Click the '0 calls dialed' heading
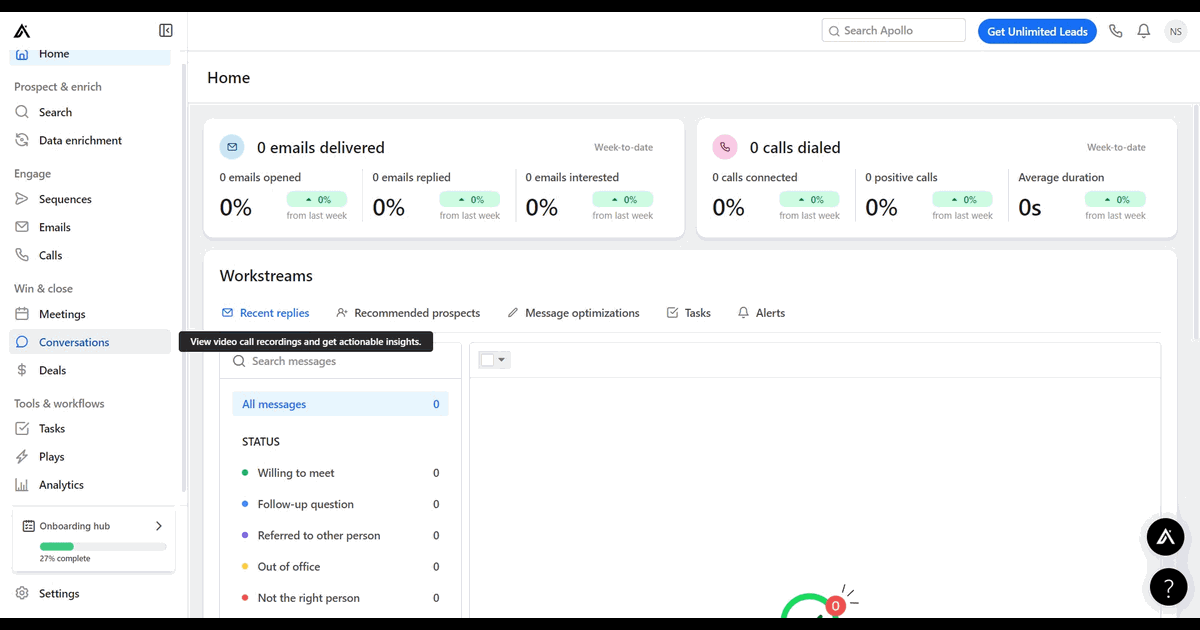This screenshot has height=630, width=1200. pos(795,147)
